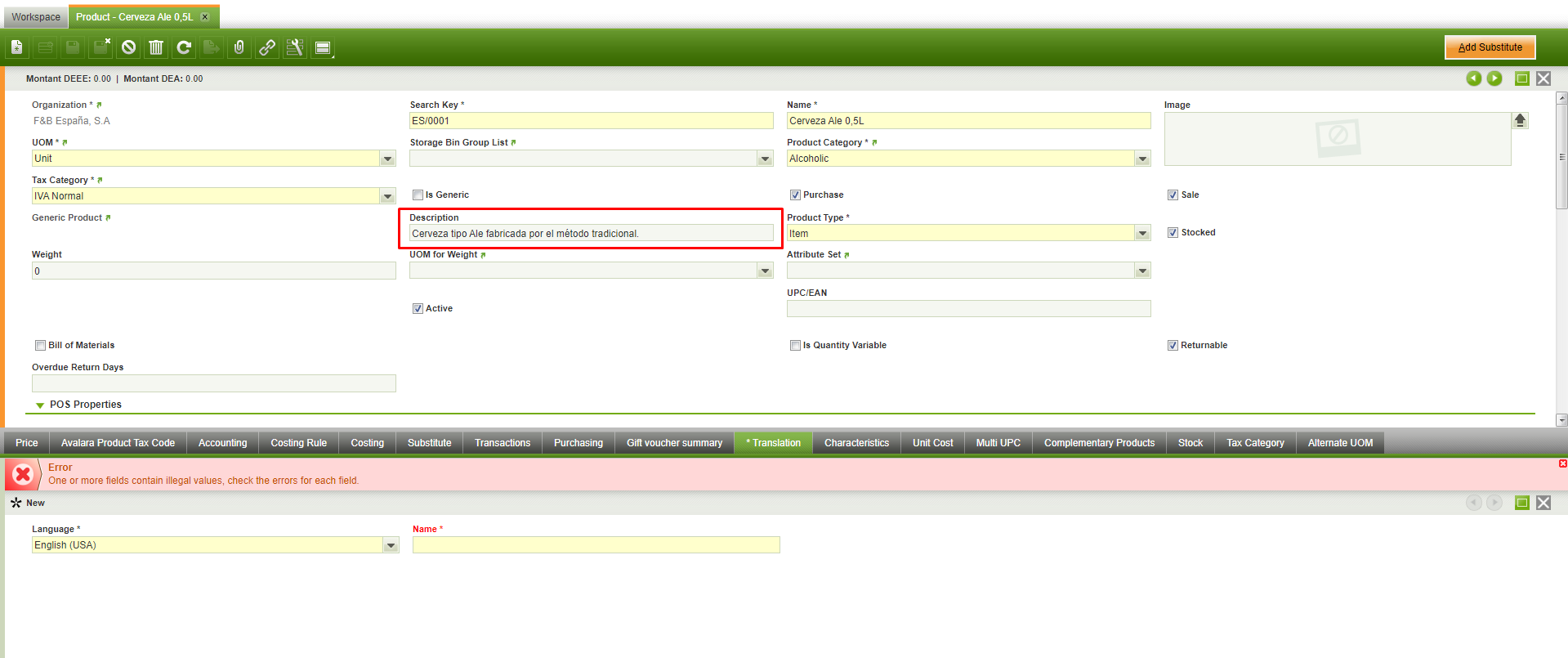Open the Costing Rule subtab
The image size is (1568, 658).
pyautogui.click(x=299, y=443)
